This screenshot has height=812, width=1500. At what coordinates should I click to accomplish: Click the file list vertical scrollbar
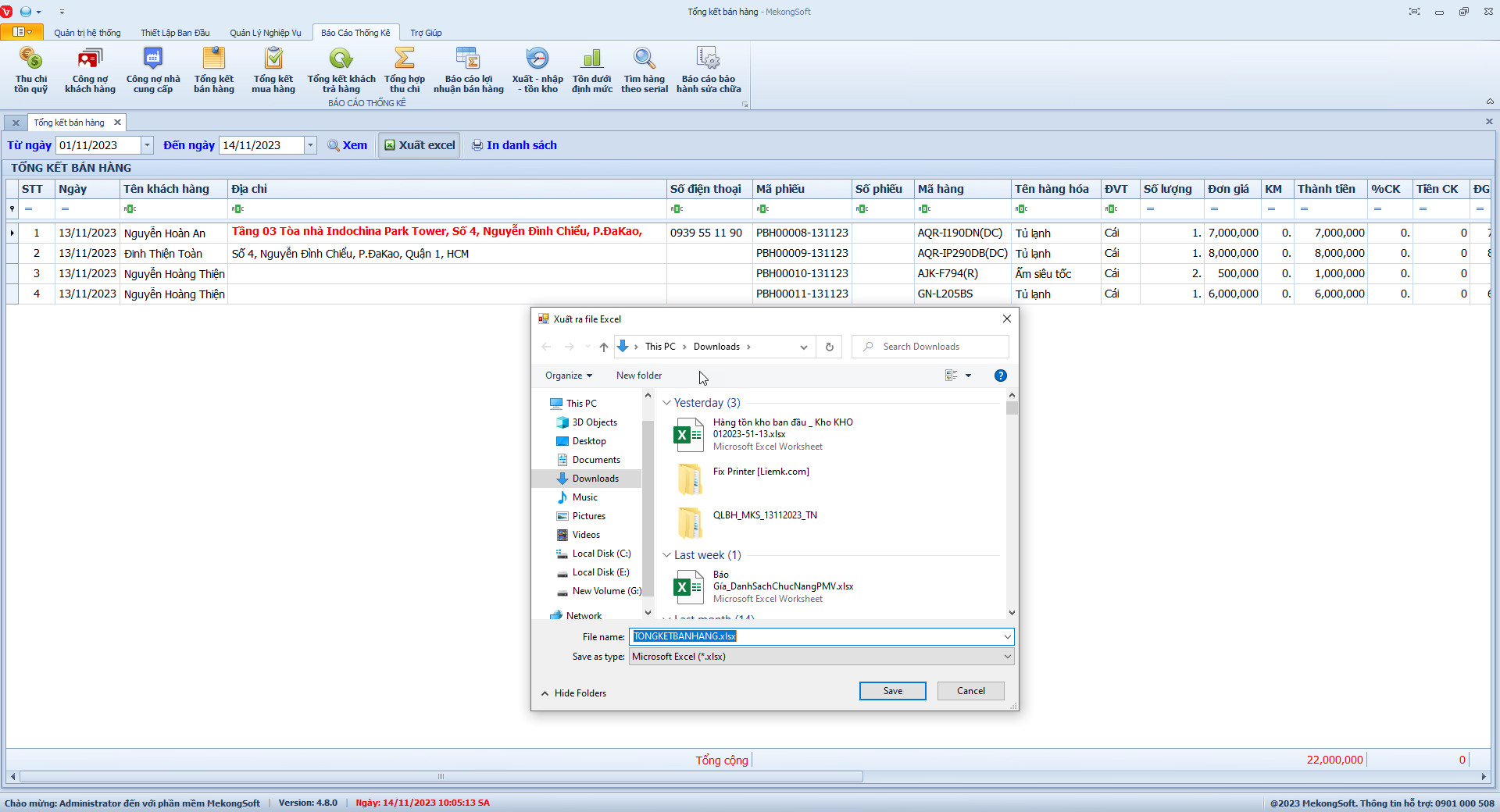[1012, 408]
